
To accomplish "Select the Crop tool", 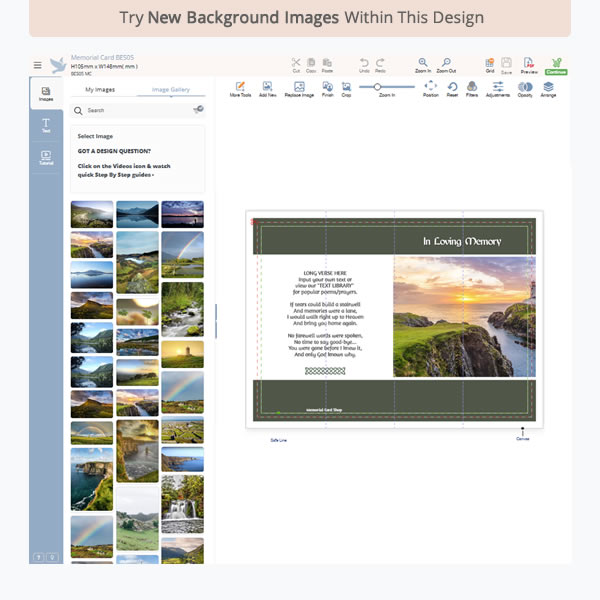I will (346, 88).
